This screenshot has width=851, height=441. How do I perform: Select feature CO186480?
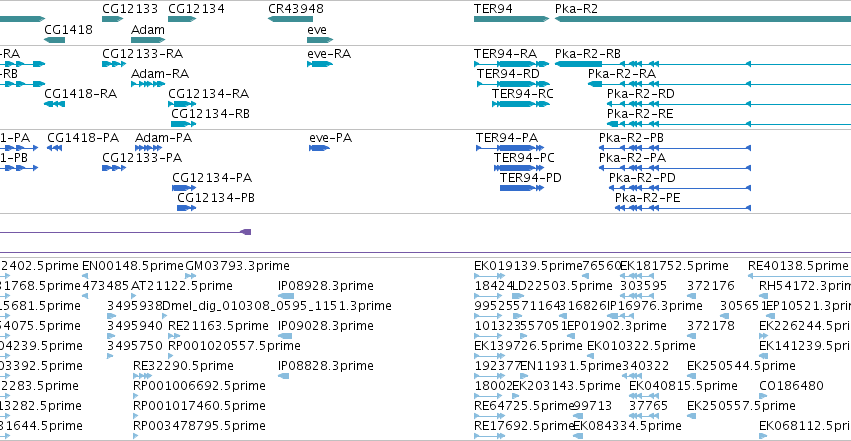pyautogui.click(x=763, y=396)
